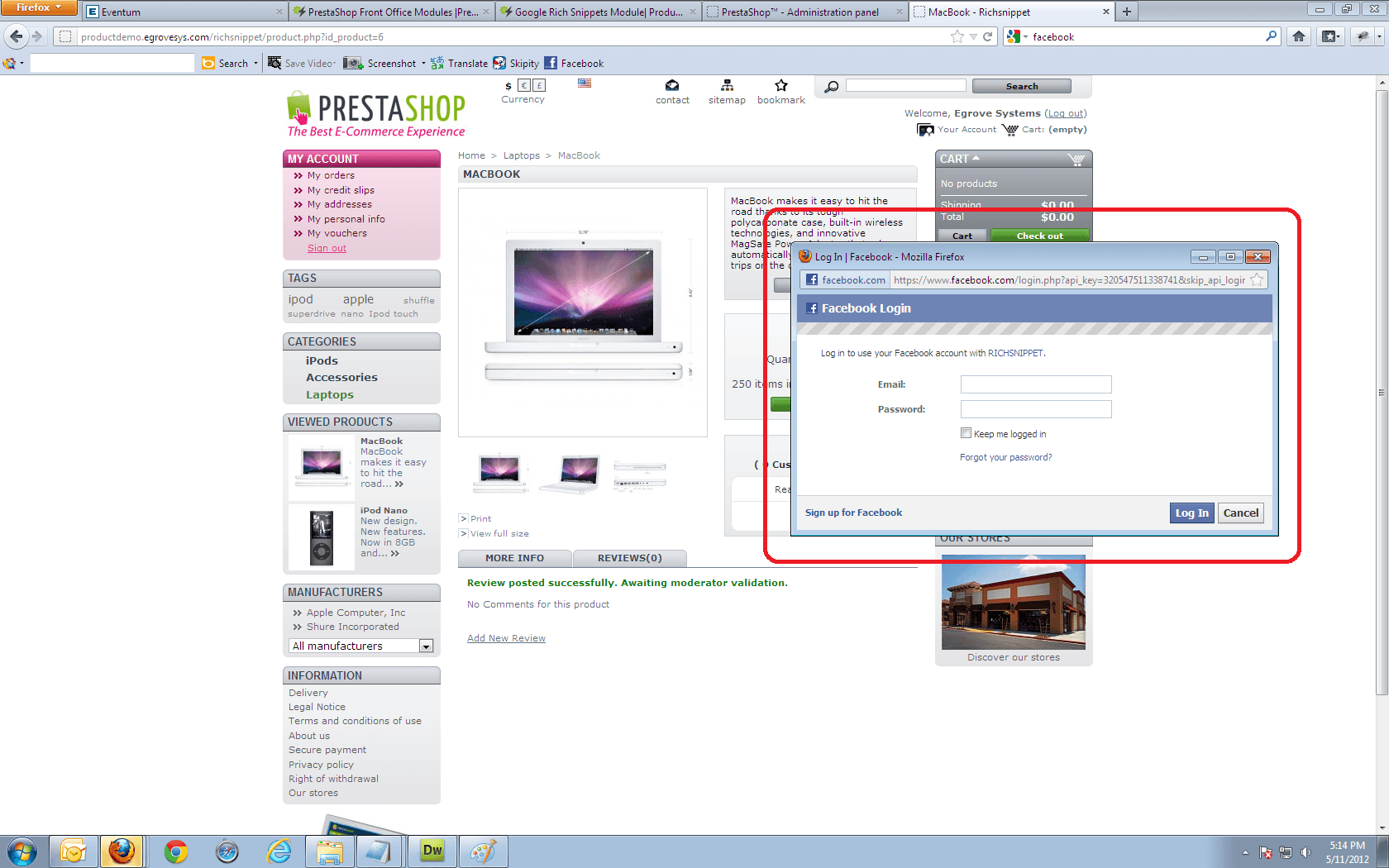Open a new tab with the plus button

[x=1126, y=12]
